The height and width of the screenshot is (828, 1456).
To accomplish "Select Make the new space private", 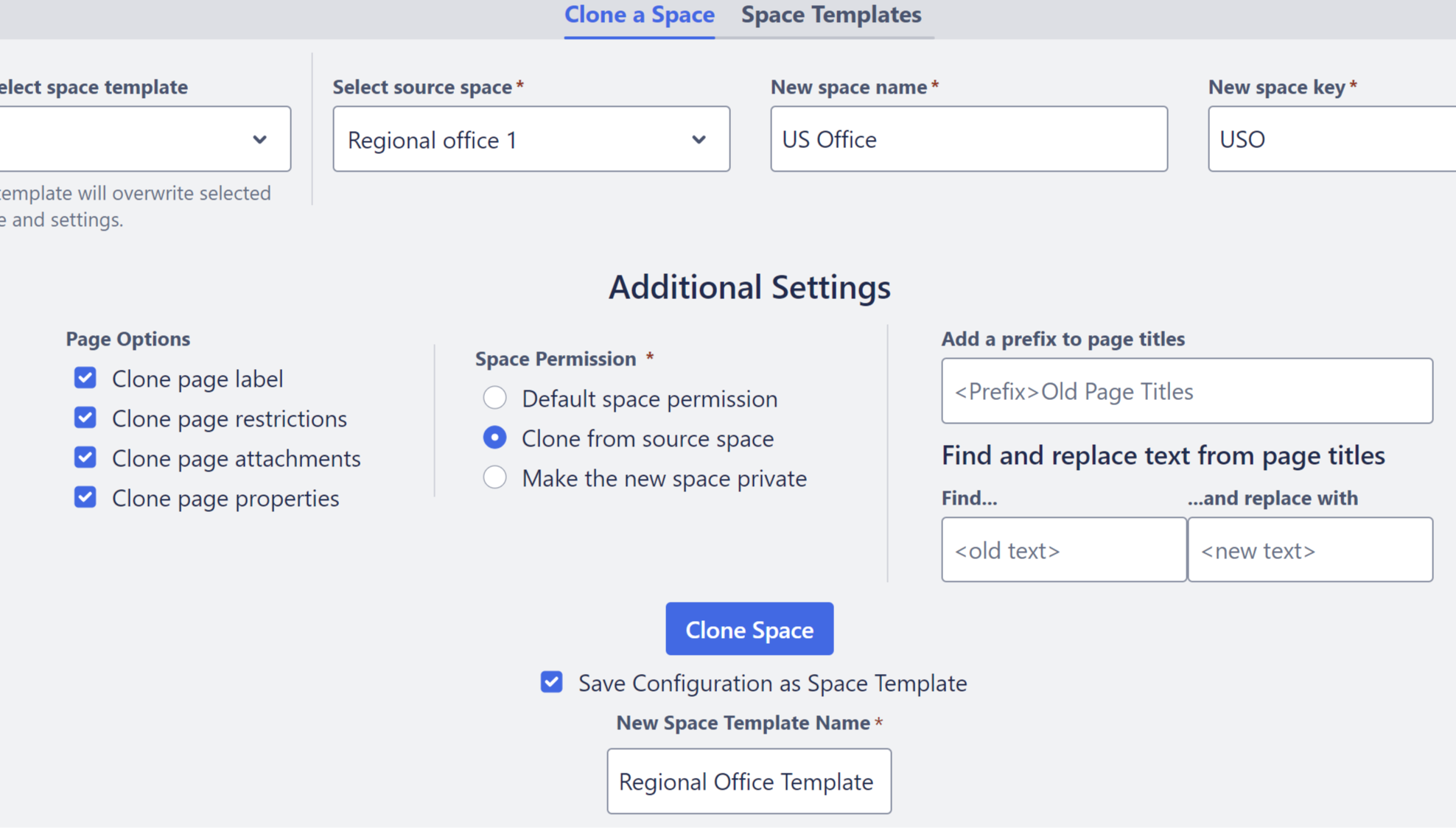I will [494, 477].
